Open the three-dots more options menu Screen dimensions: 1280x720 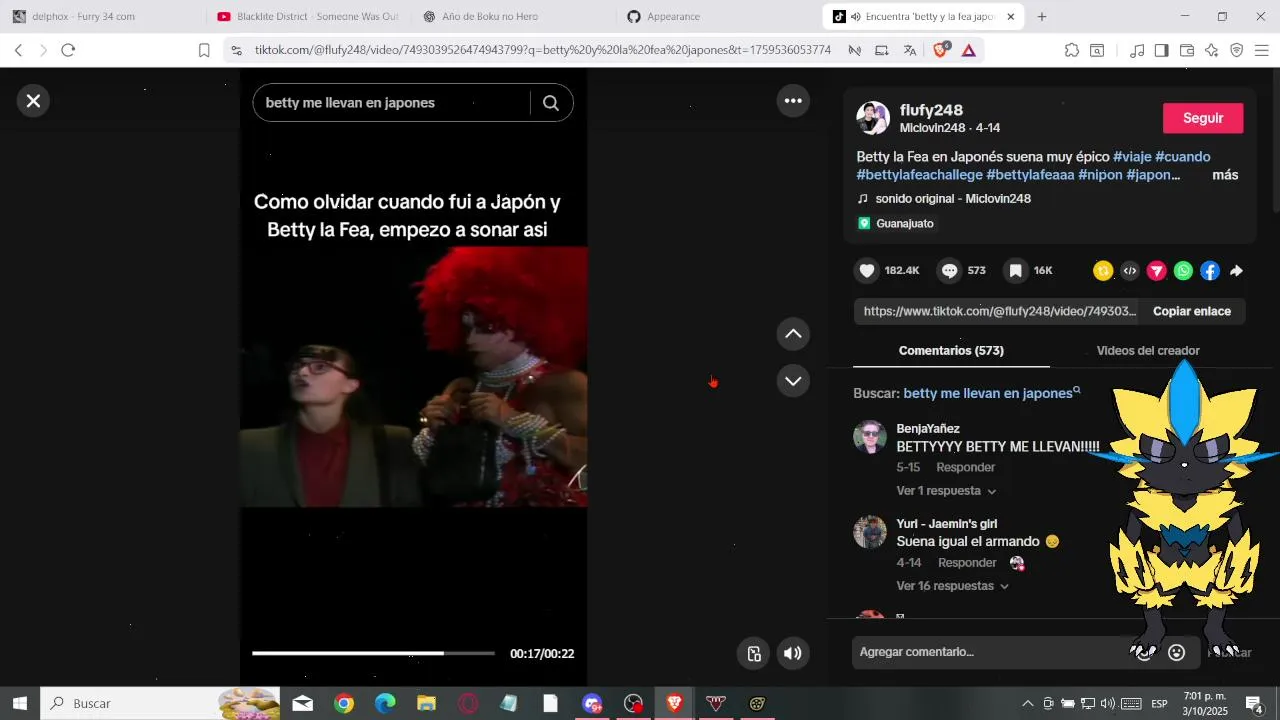[x=793, y=101]
